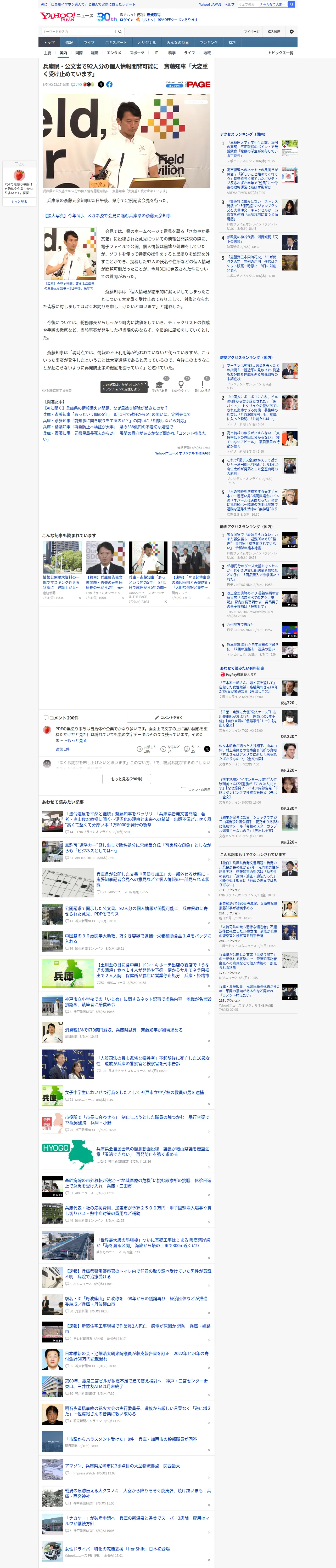Open マイページ in the header
The height and width of the screenshot is (1568, 336).
coord(252,32)
